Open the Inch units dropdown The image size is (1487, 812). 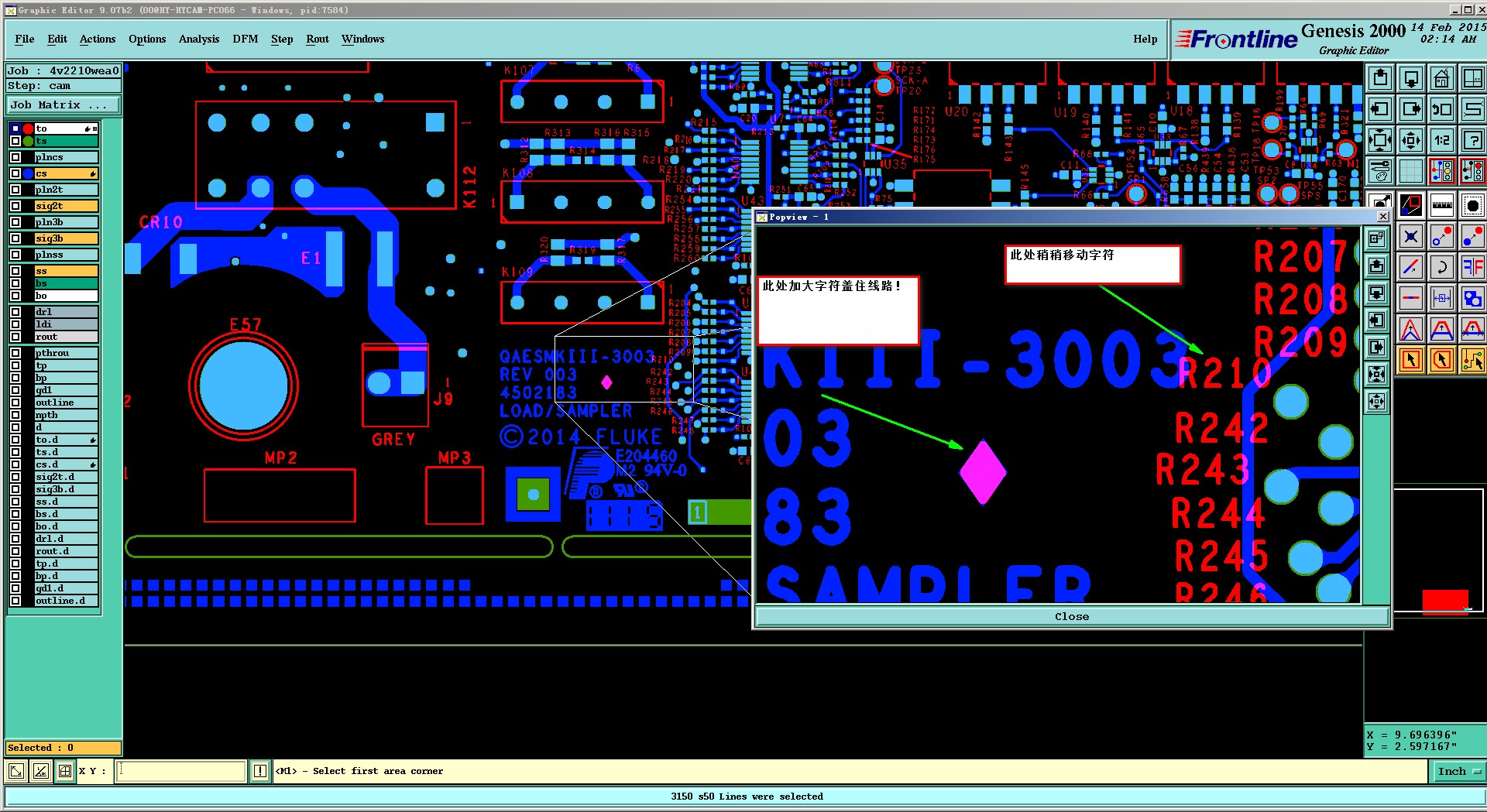point(1458,771)
